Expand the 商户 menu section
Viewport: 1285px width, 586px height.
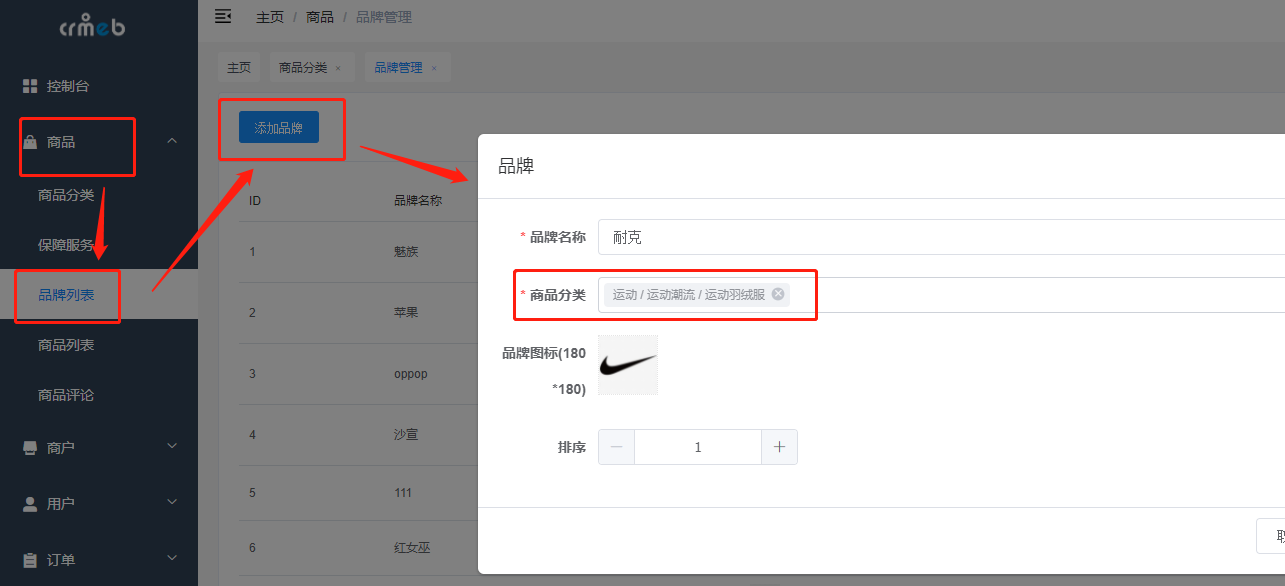click(171, 447)
